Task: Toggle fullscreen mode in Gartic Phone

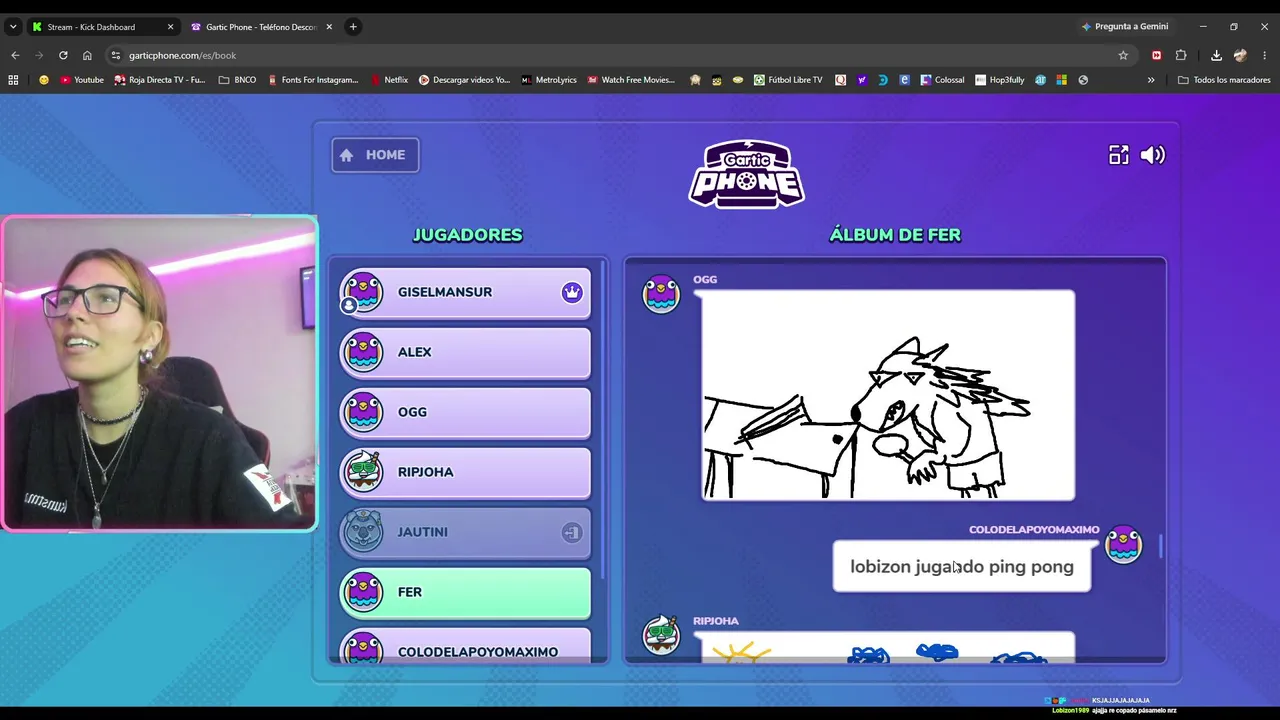Action: (x=1118, y=155)
